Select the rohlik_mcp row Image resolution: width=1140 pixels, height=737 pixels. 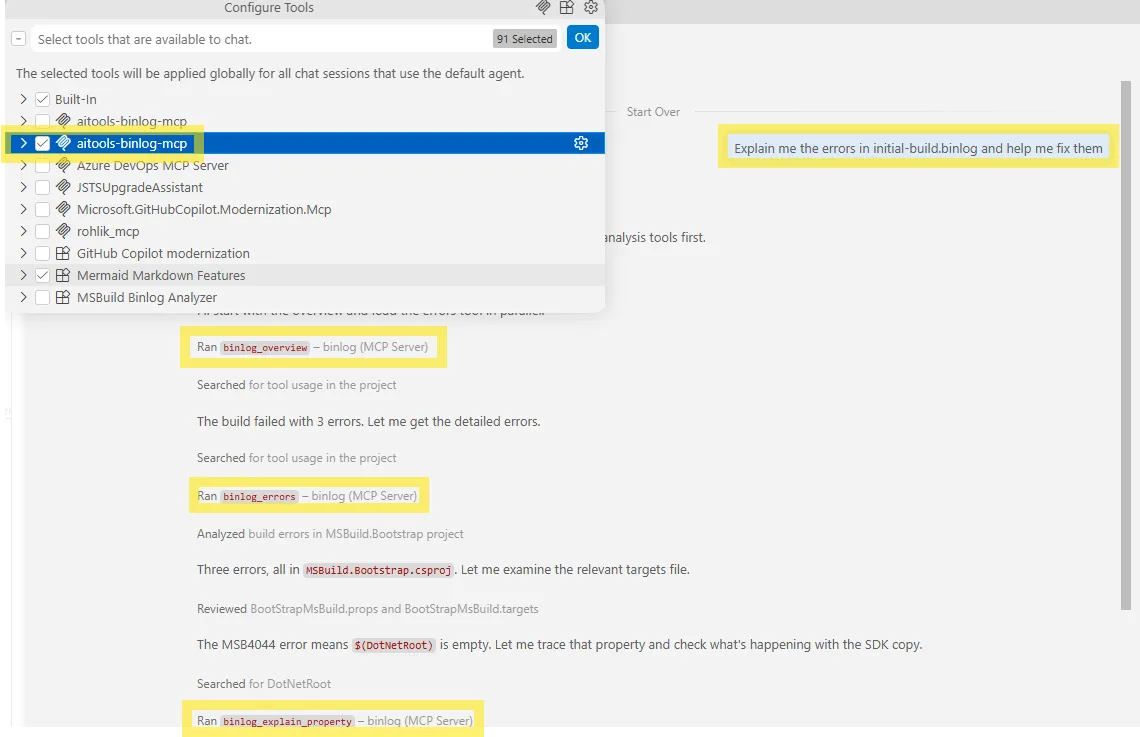pyautogui.click(x=305, y=231)
